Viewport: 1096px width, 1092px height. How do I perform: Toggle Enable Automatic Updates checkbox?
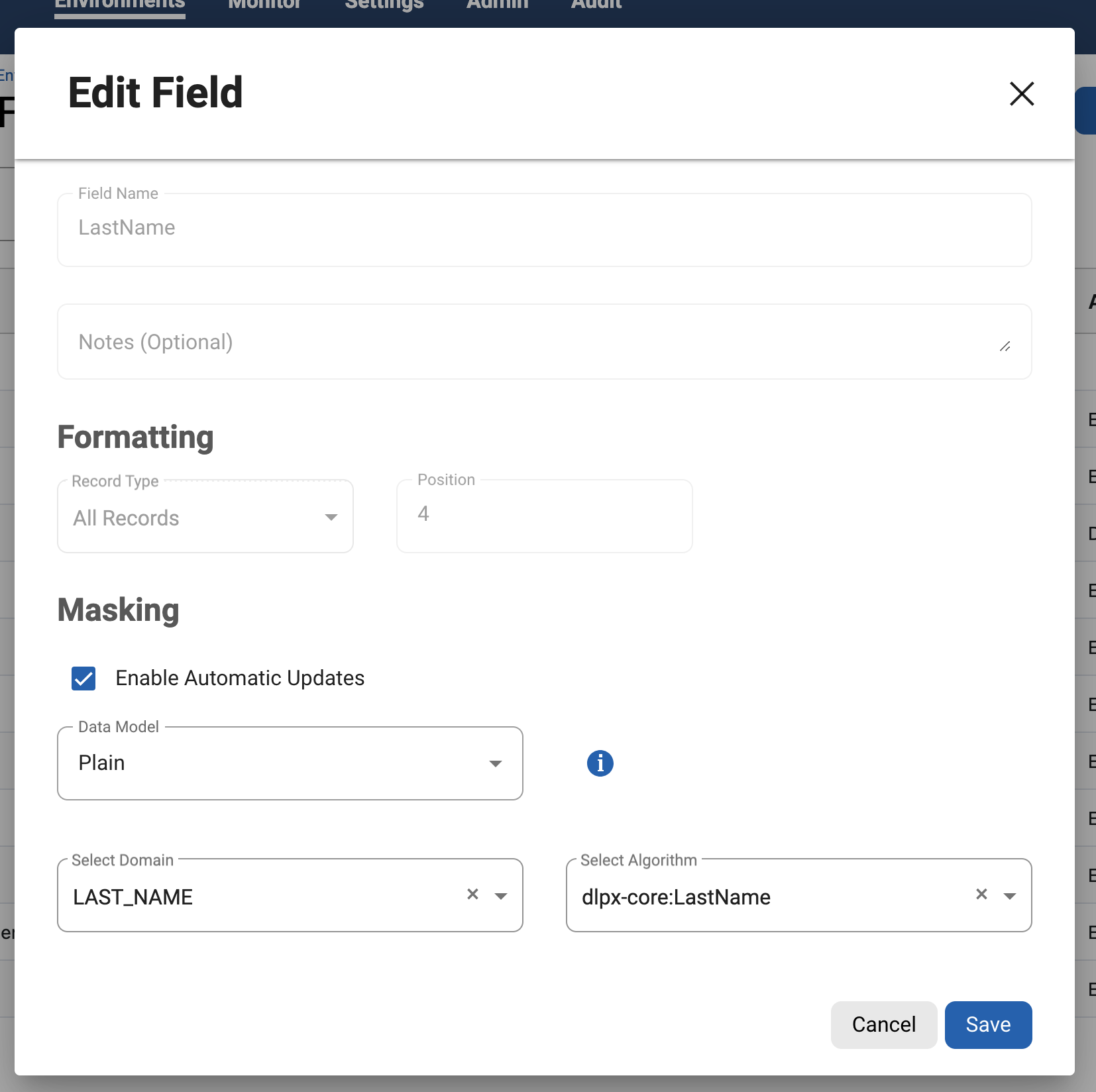click(83, 679)
